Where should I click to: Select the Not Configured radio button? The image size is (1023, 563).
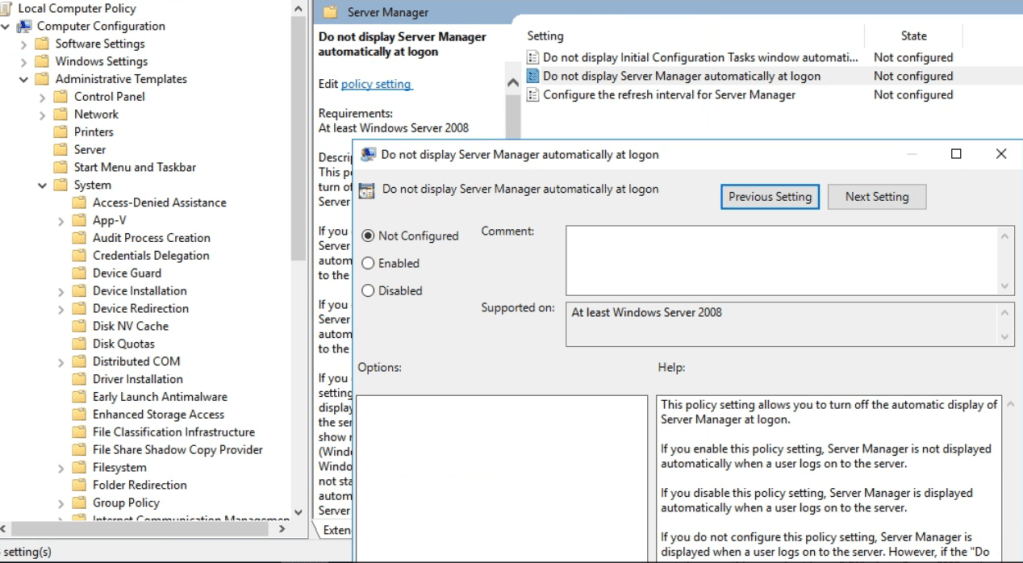coord(369,236)
